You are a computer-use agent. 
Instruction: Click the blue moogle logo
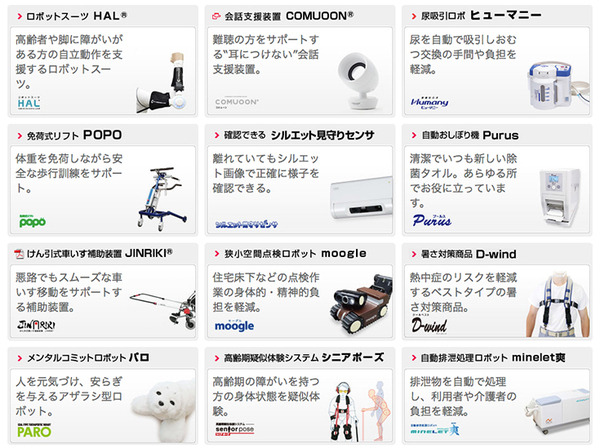[234, 325]
